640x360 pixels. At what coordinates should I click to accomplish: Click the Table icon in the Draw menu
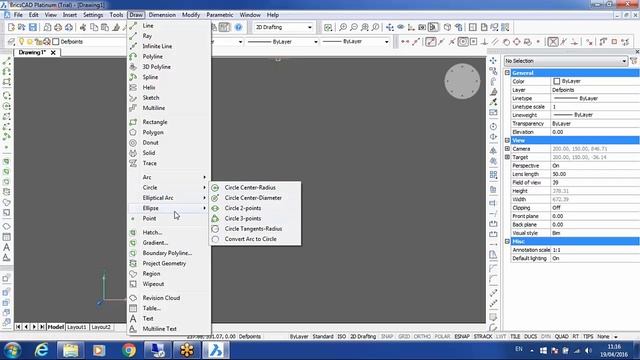(x=133, y=308)
